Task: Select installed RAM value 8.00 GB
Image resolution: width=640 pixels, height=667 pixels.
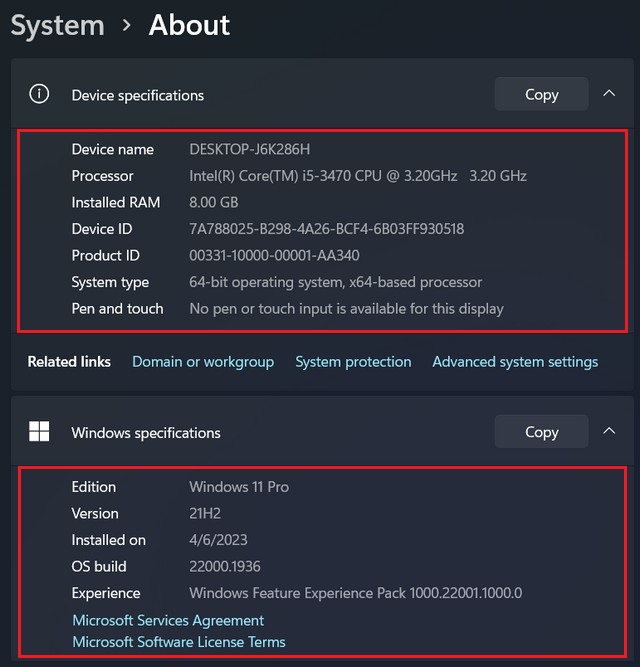Action: click(214, 202)
